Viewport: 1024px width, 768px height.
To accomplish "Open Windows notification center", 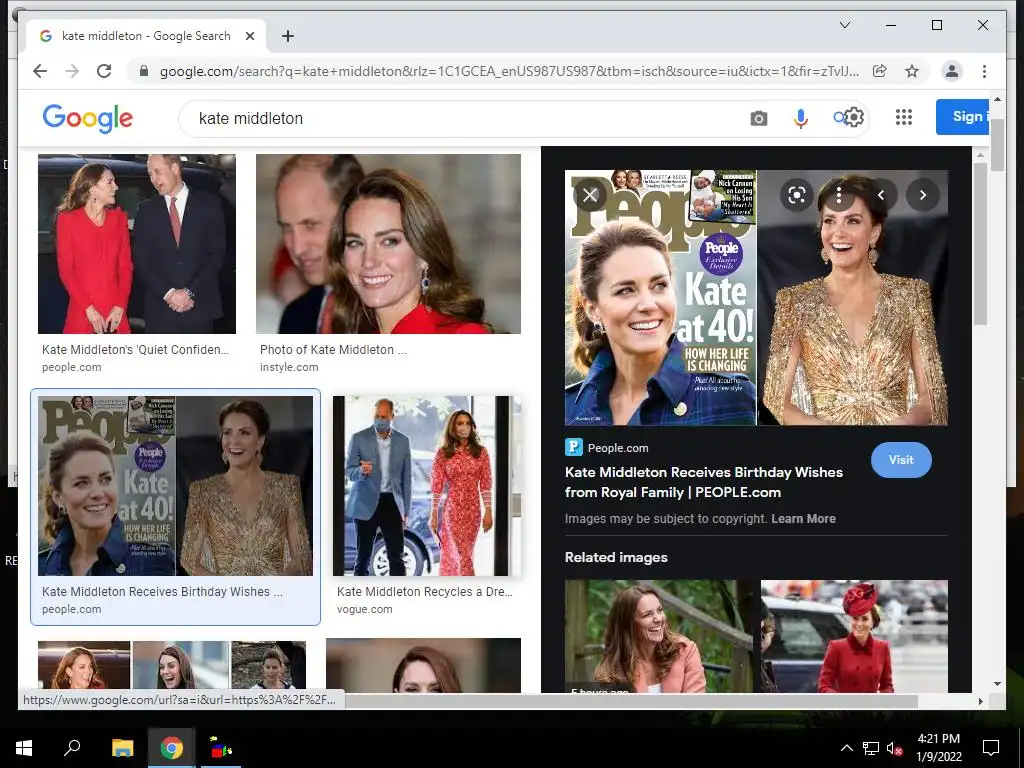I will click(991, 748).
